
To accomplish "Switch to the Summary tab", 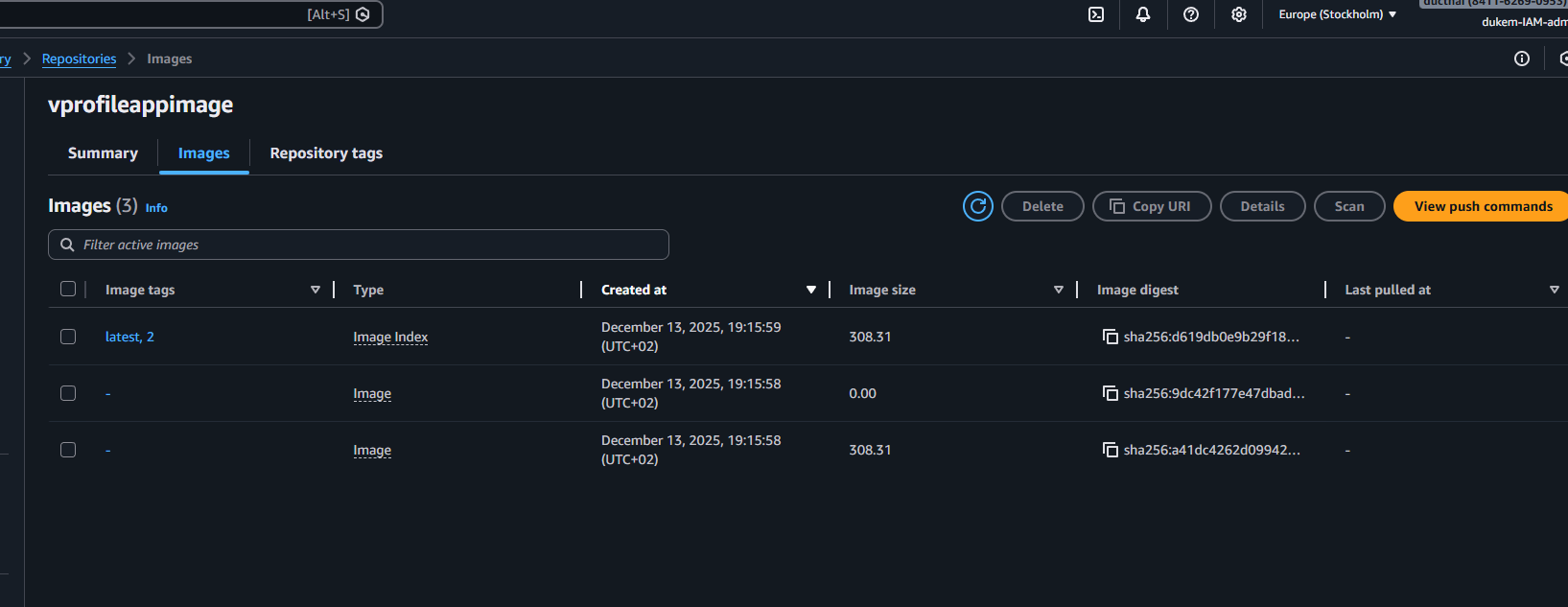I will 103,153.
